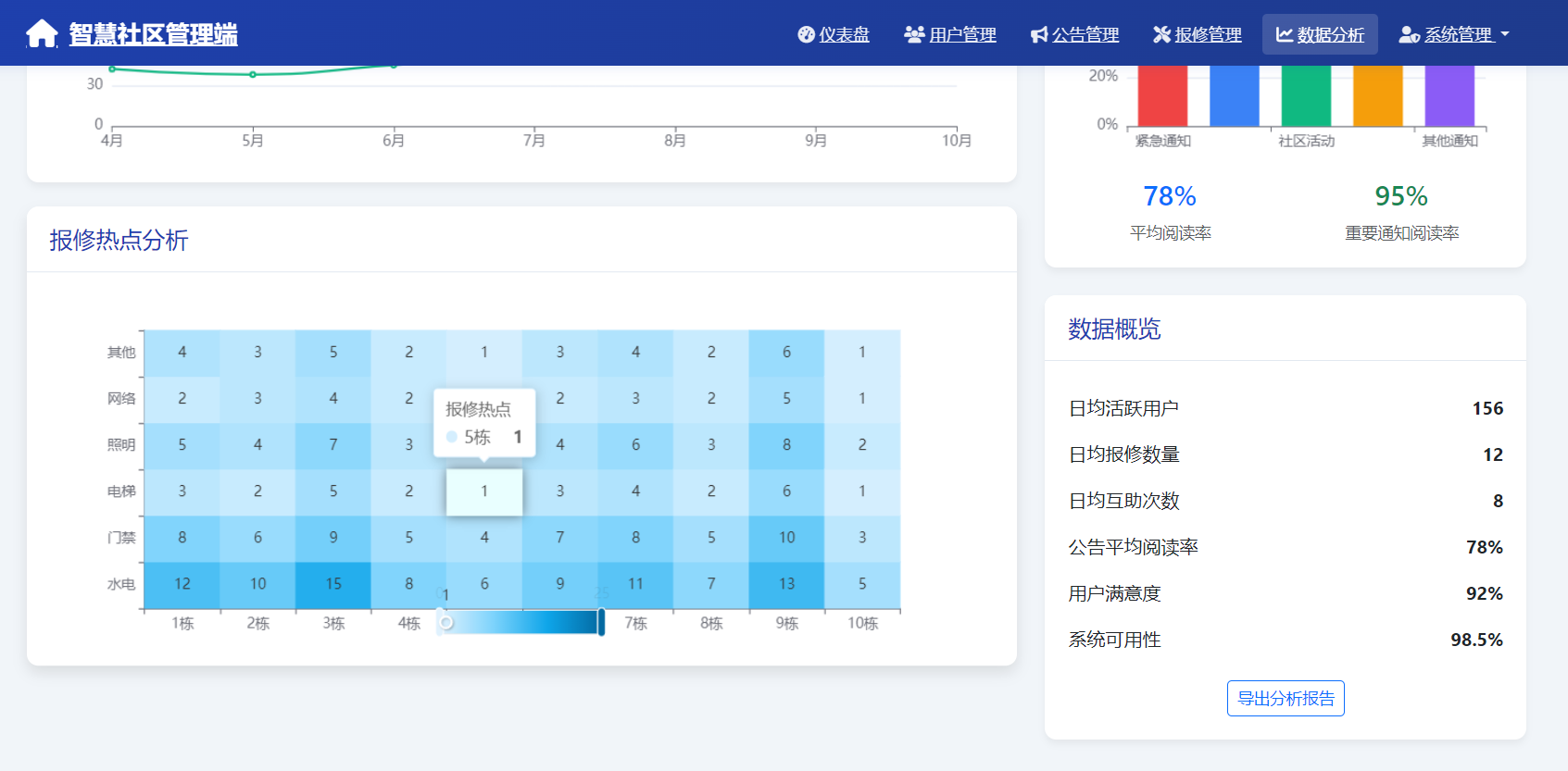Click the blue bar in read-rate chart
This screenshot has width=1568, height=771.
click(x=1235, y=95)
